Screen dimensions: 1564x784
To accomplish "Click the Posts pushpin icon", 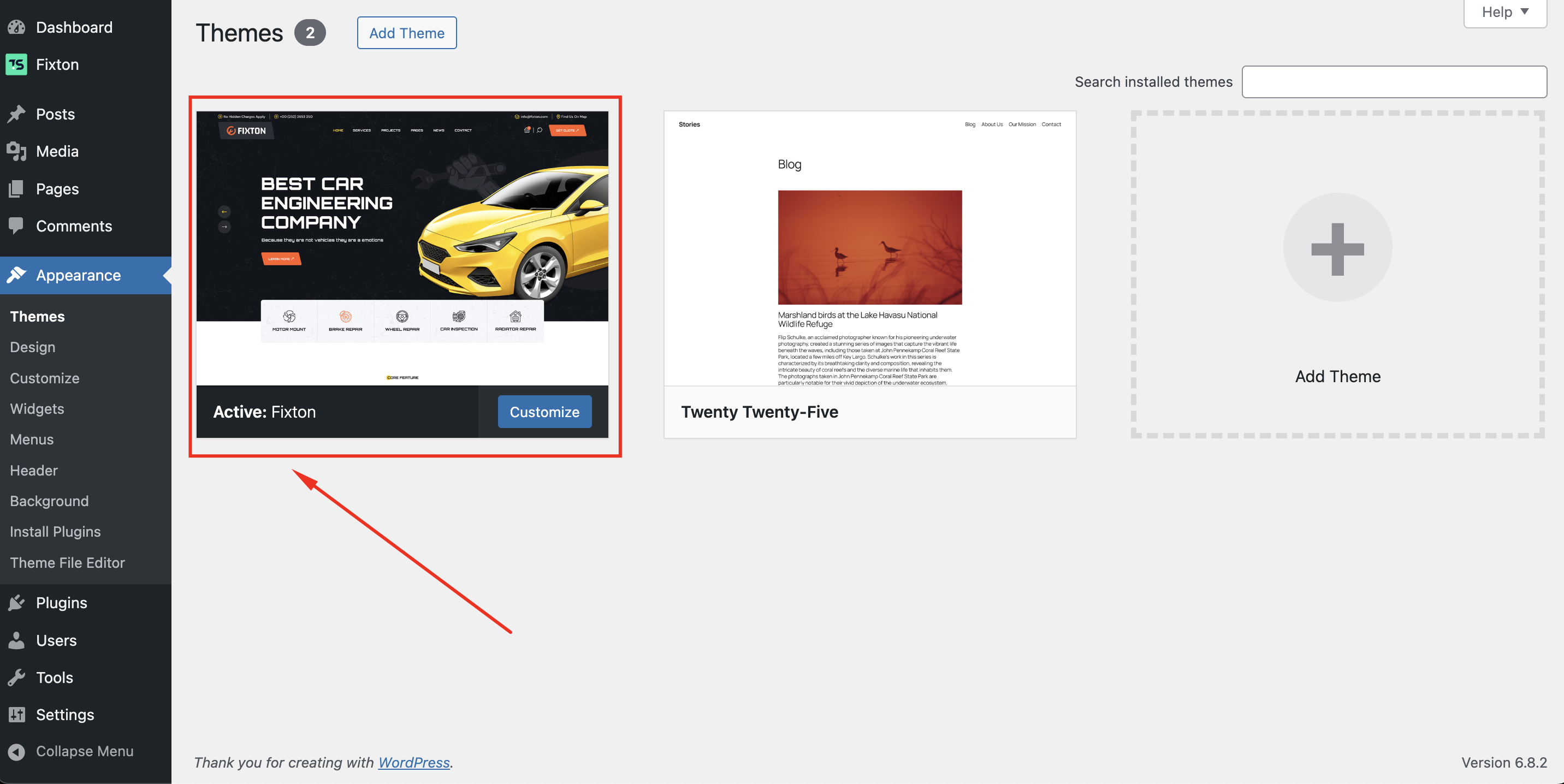I will coord(16,114).
